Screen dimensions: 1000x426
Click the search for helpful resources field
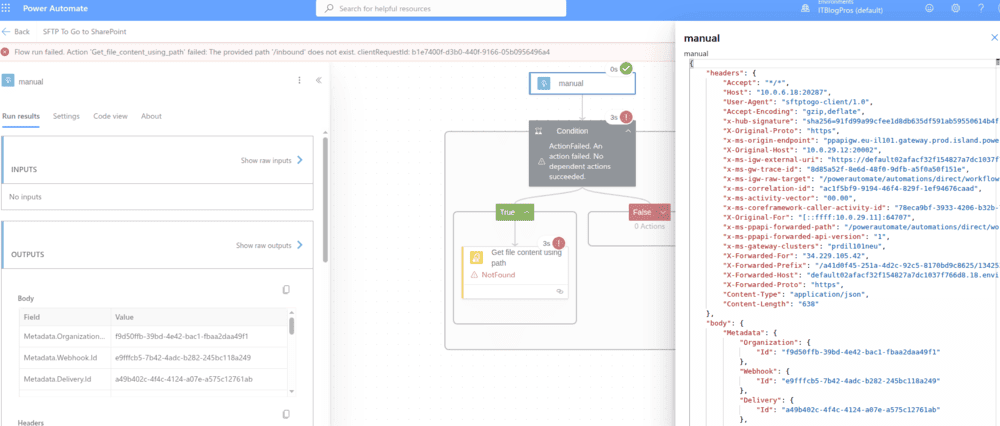441,8
